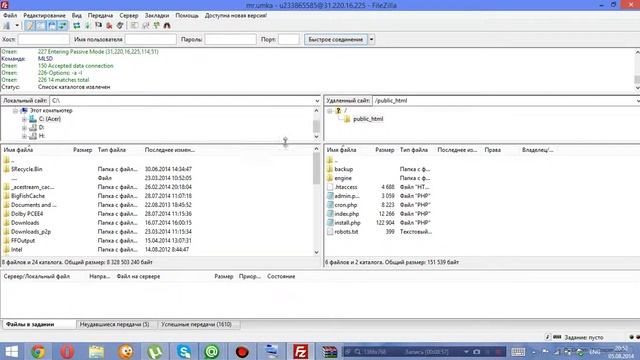
Task: Reconnect to the last server icon
Action: coord(120,26)
